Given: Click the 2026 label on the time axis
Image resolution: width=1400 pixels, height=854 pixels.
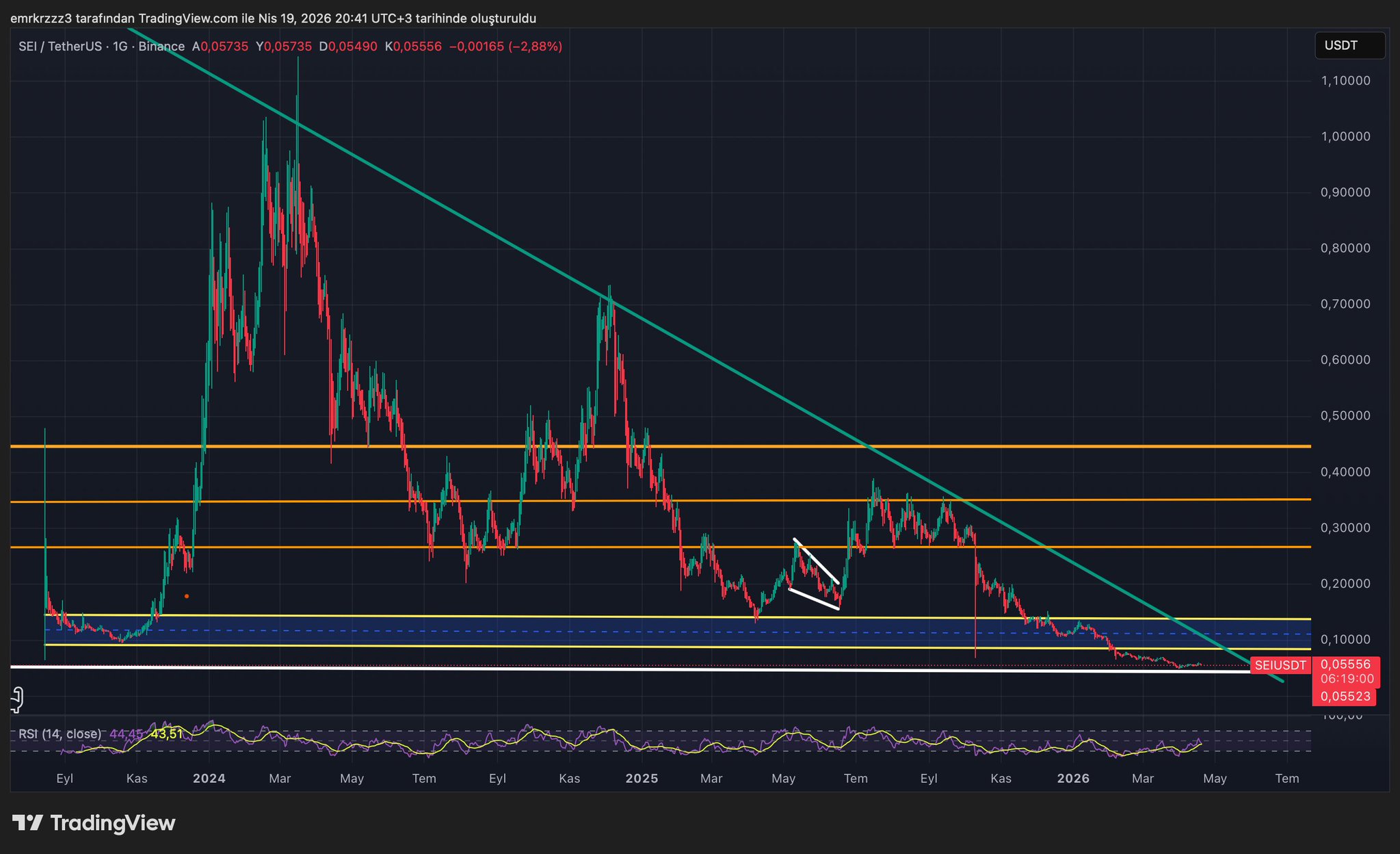Looking at the screenshot, I should coord(1072,779).
